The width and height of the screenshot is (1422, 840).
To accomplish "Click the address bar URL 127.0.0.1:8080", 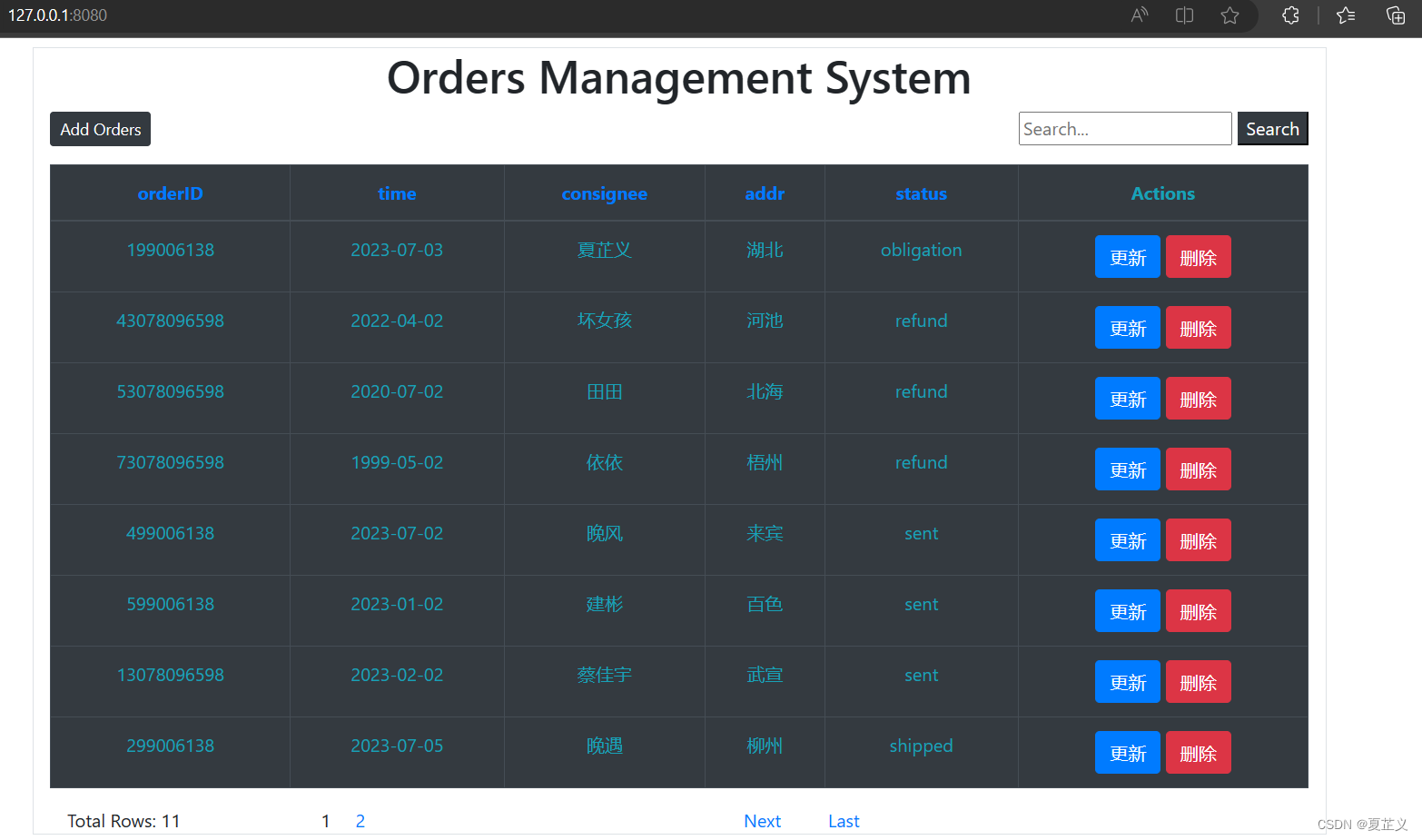I will tap(57, 15).
